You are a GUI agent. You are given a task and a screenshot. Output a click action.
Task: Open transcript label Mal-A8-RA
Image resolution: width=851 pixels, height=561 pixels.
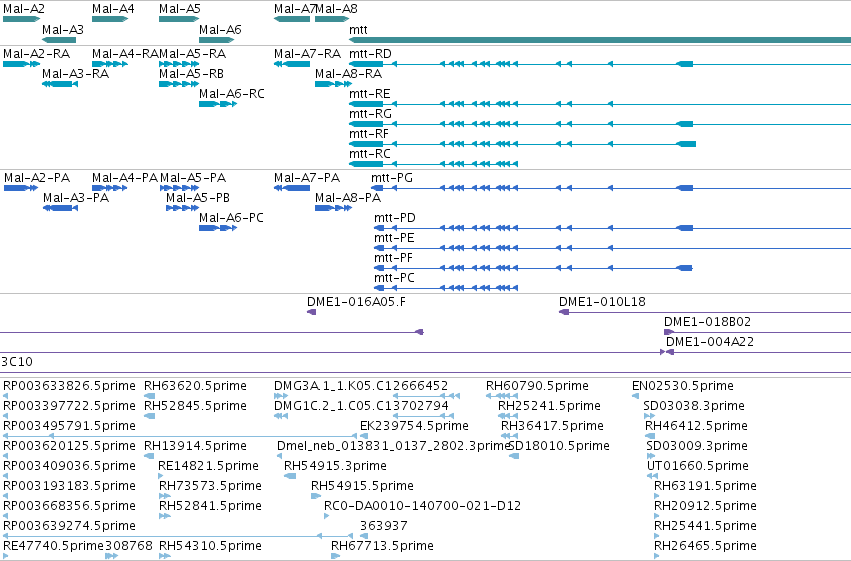[x=348, y=74]
